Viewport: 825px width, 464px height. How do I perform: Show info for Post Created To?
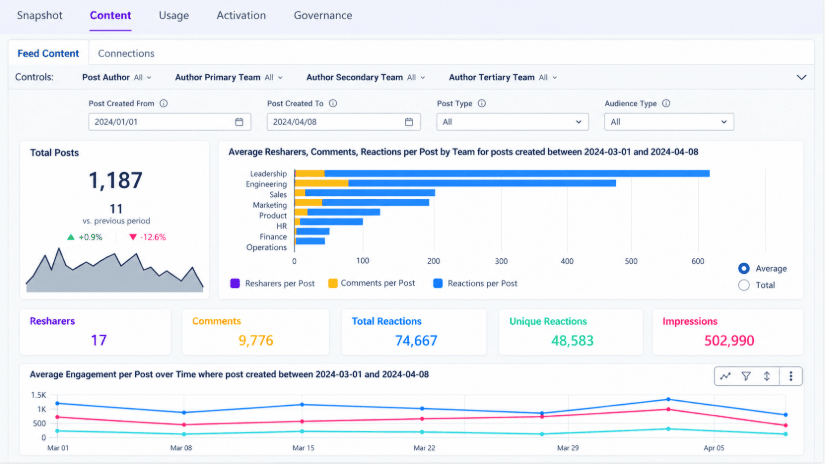[333, 104]
